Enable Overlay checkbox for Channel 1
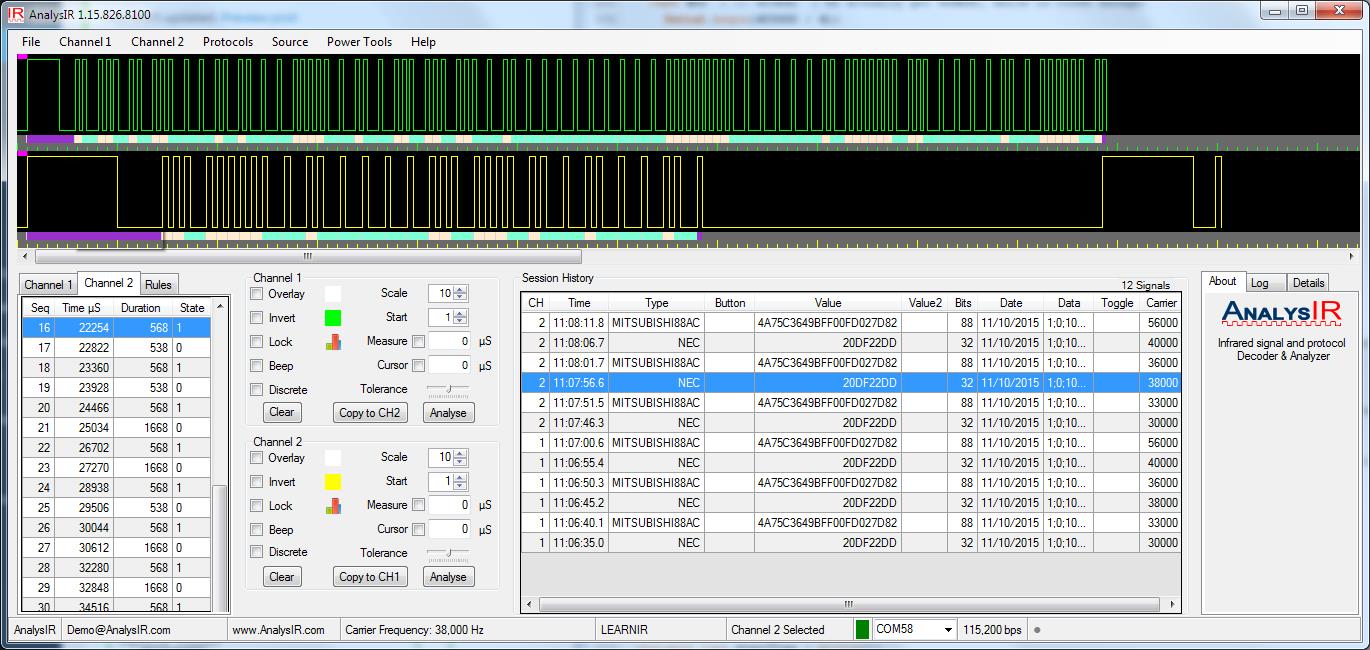The height and width of the screenshot is (650, 1370). point(257,294)
